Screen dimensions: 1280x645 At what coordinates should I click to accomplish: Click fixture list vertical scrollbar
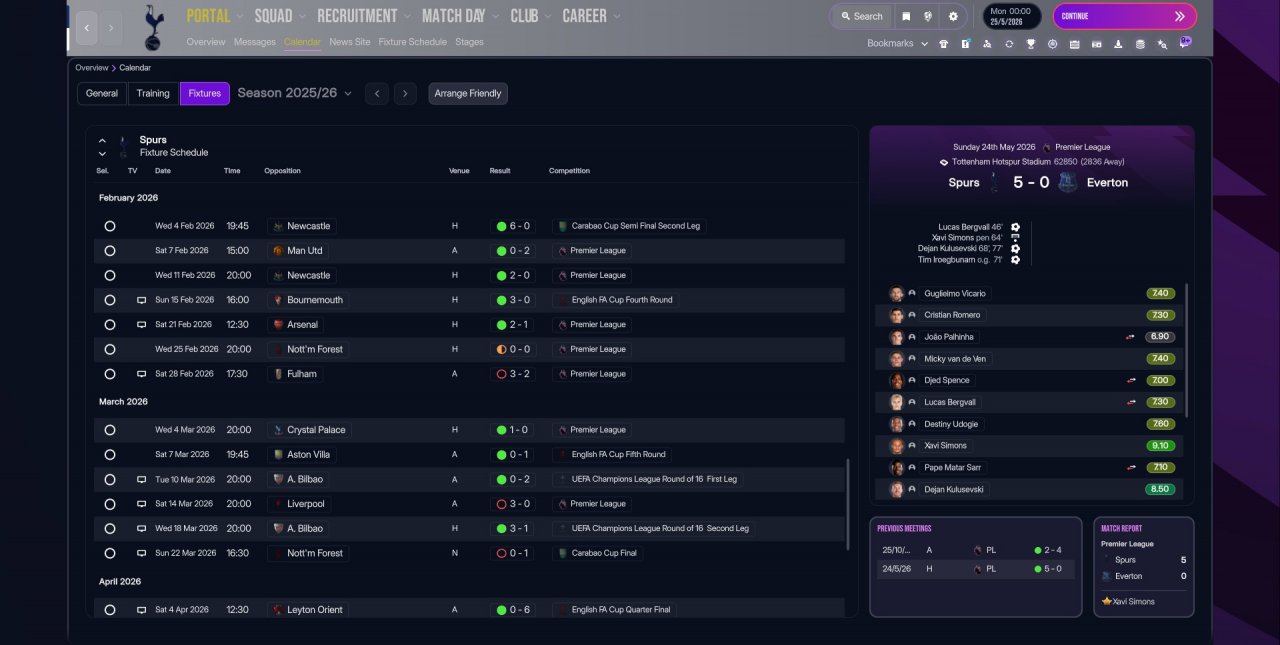[848, 505]
